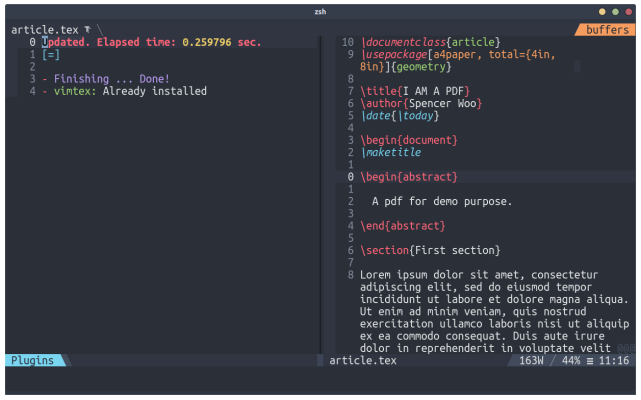
Task: Click the red close window dot
Action: click(629, 12)
